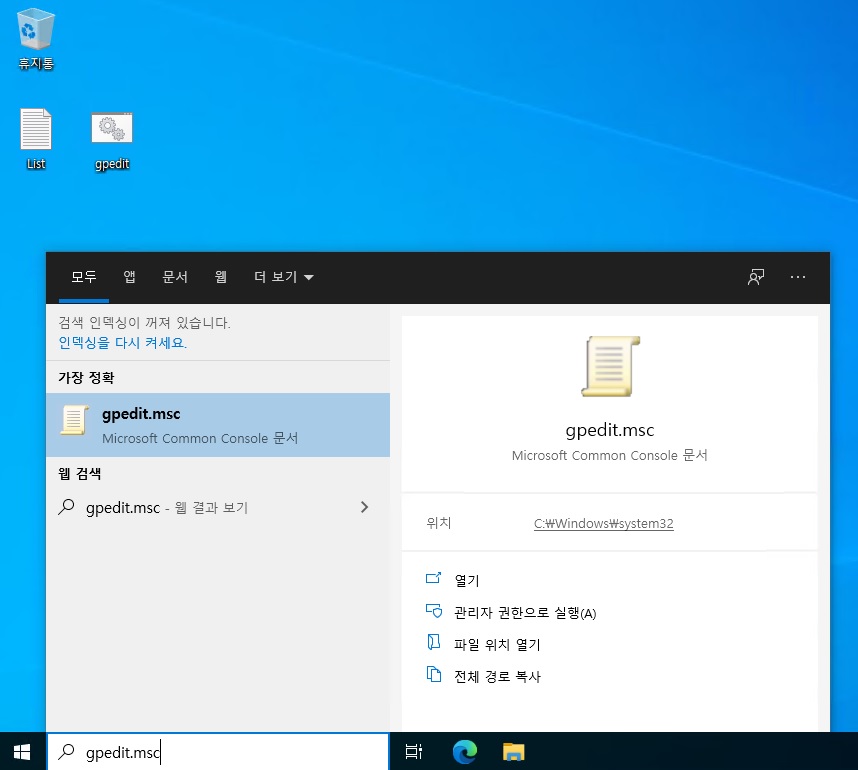This screenshot has width=858, height=770.
Task: Select the List text file on desktop
Action: pos(36,139)
